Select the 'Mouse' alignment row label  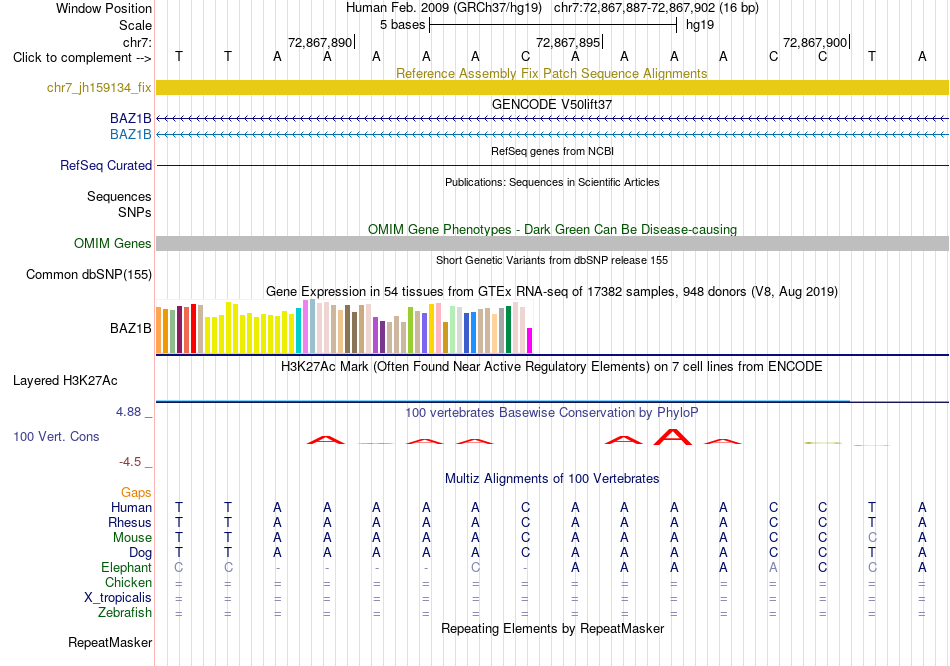132,538
